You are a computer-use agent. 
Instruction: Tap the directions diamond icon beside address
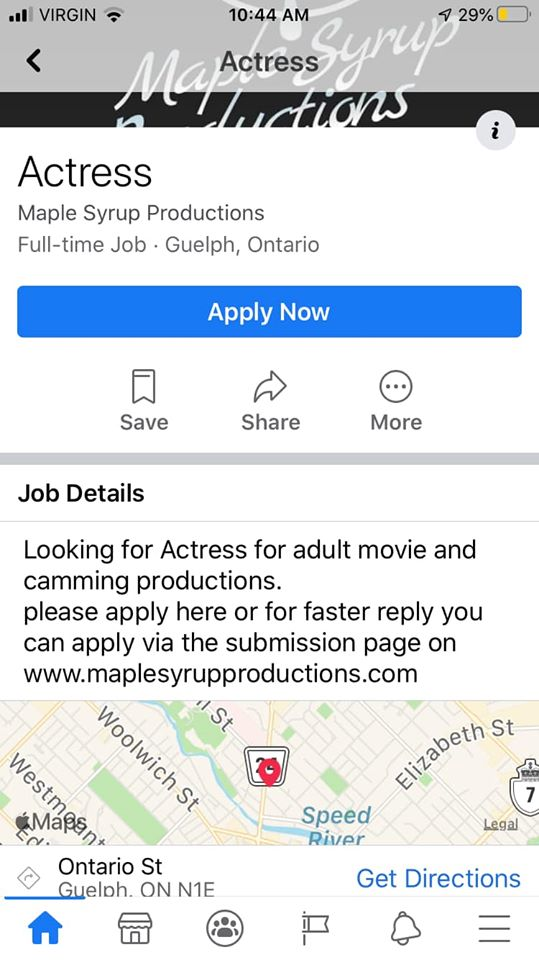pyautogui.click(x=28, y=879)
